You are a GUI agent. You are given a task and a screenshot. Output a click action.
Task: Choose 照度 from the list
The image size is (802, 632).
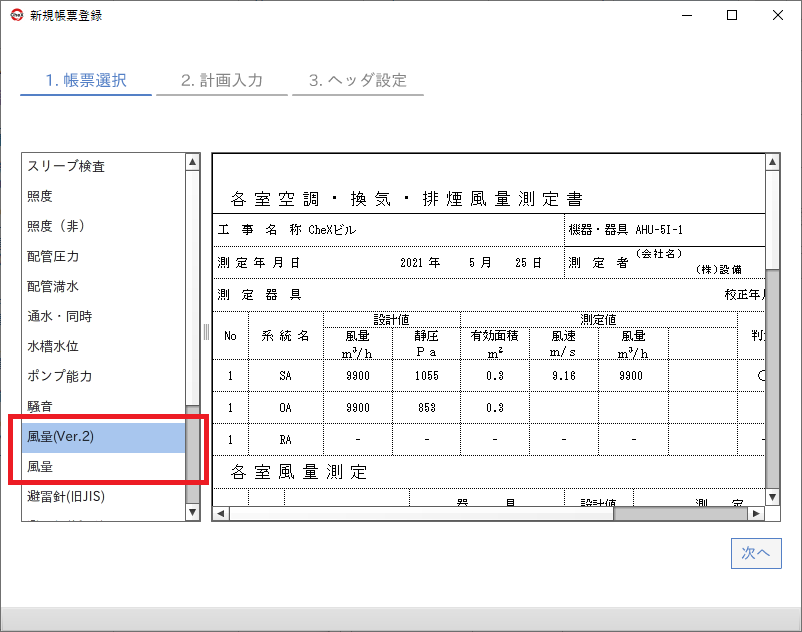pyautogui.click(x=40, y=197)
